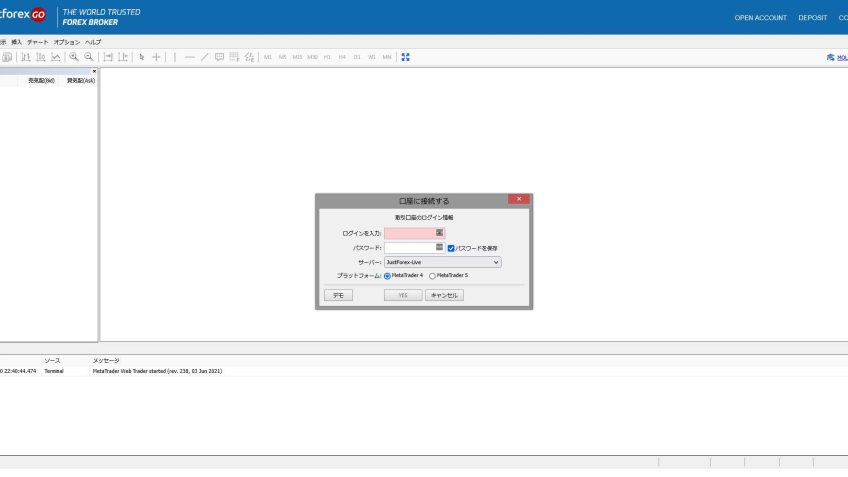Select the crosshair cursor tool
The width and height of the screenshot is (848, 477).
tap(156, 57)
